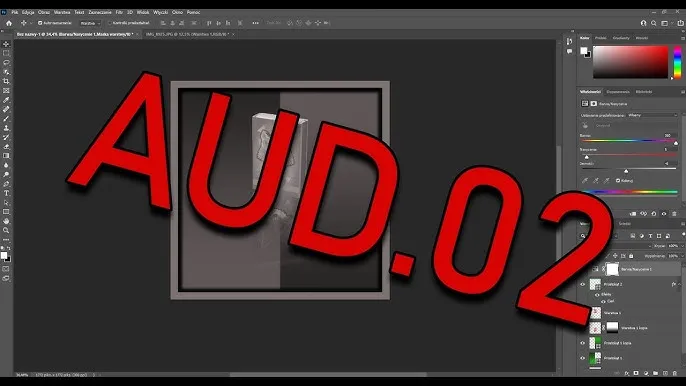Reset adjustment to defaults icon

(x=654, y=214)
